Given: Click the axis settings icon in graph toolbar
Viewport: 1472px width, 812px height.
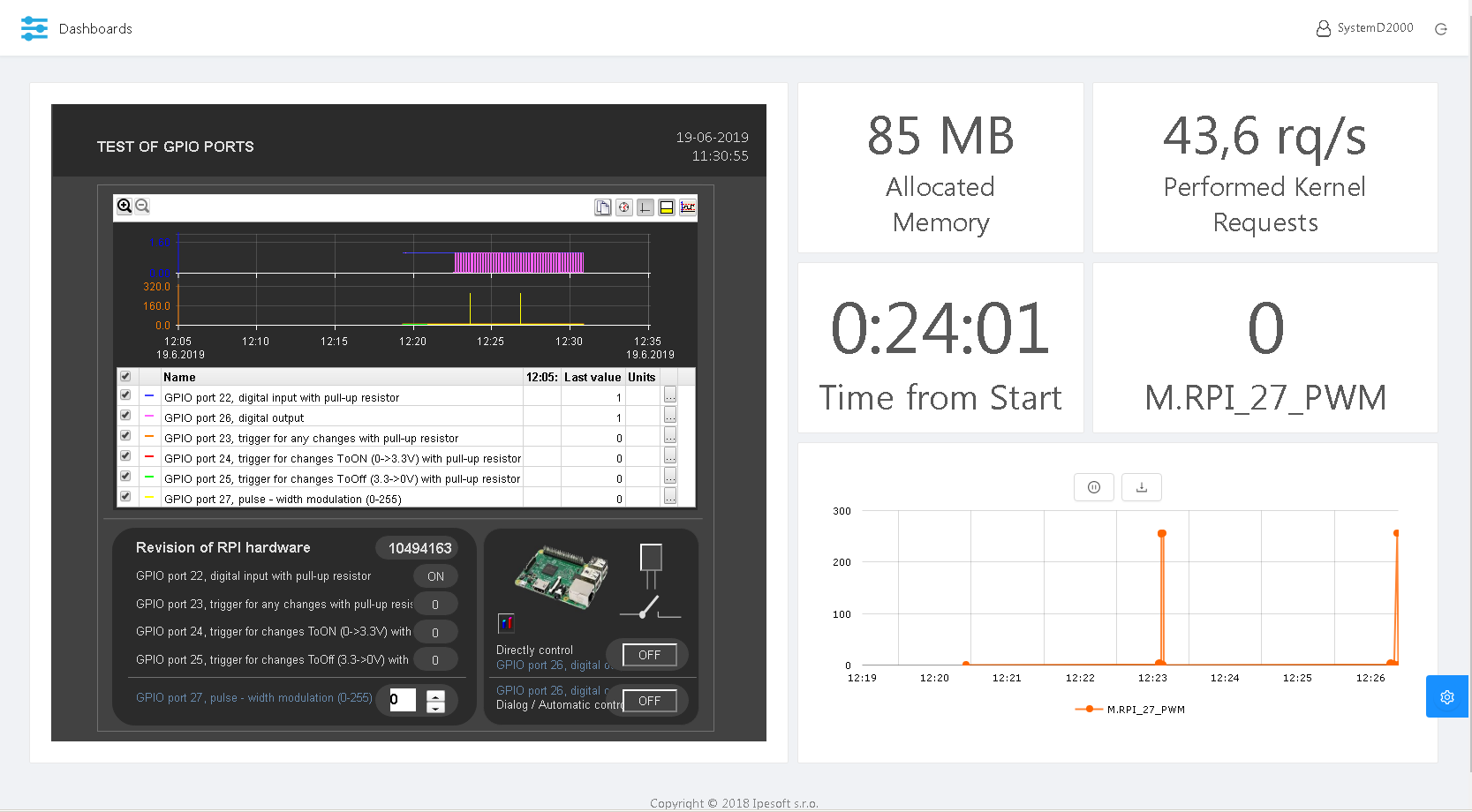Looking at the screenshot, I should coord(645,207).
